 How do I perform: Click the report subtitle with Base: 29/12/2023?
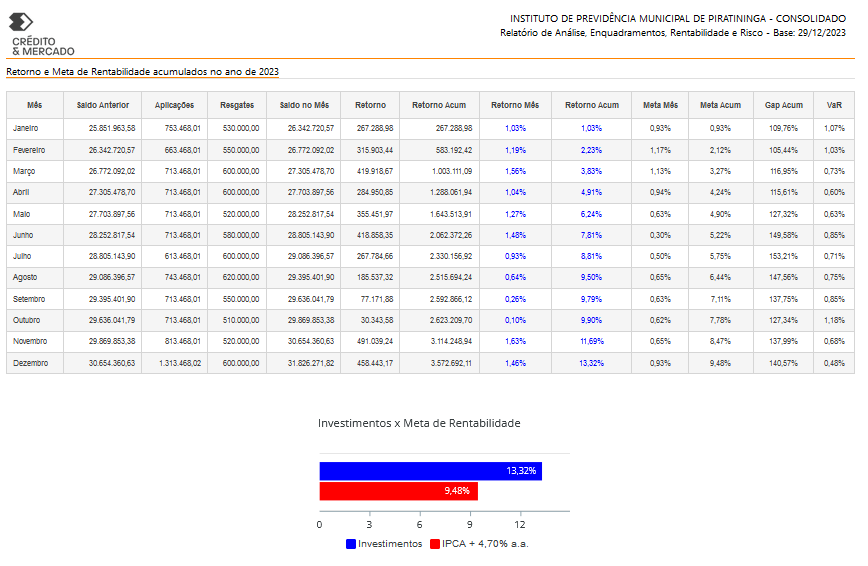[673, 33]
